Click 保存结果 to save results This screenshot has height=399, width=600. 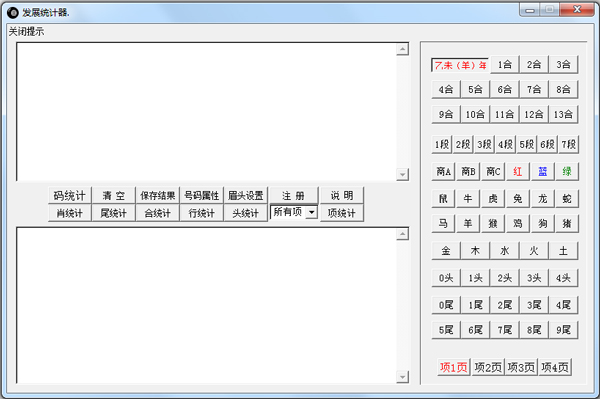pyautogui.click(x=158, y=195)
